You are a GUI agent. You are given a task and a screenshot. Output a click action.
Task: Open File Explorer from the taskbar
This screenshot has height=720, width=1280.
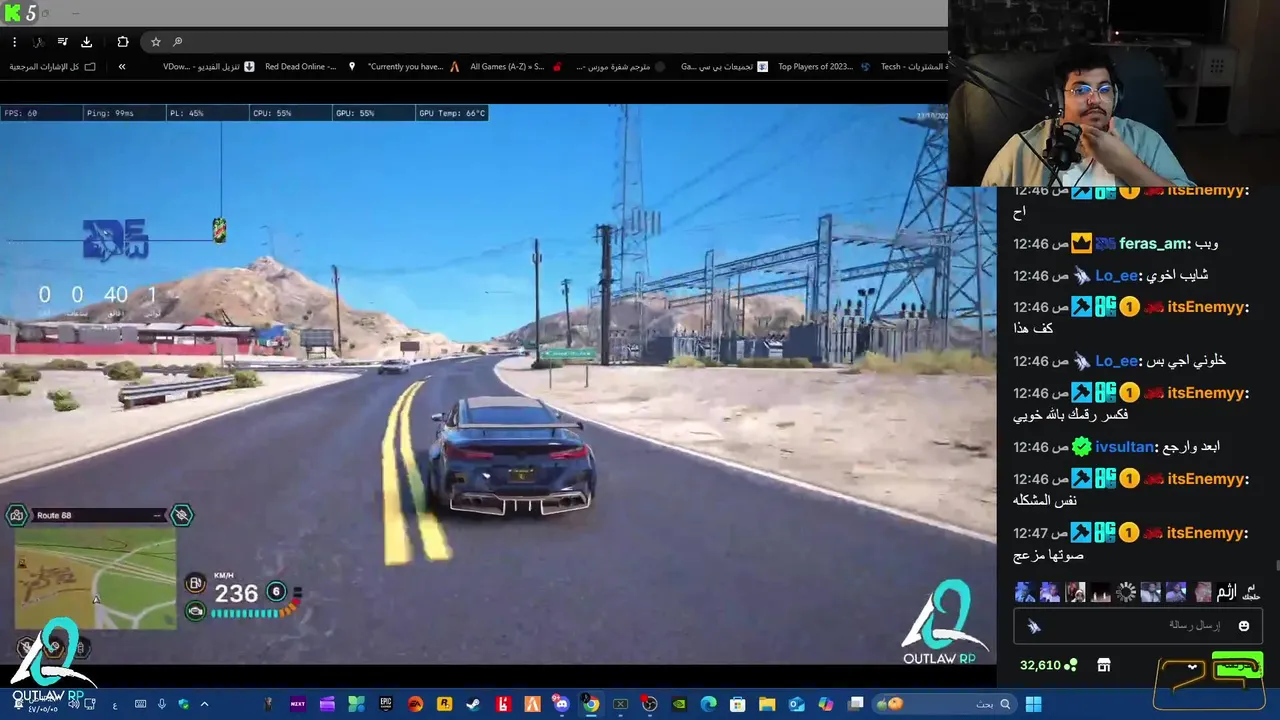click(768, 704)
